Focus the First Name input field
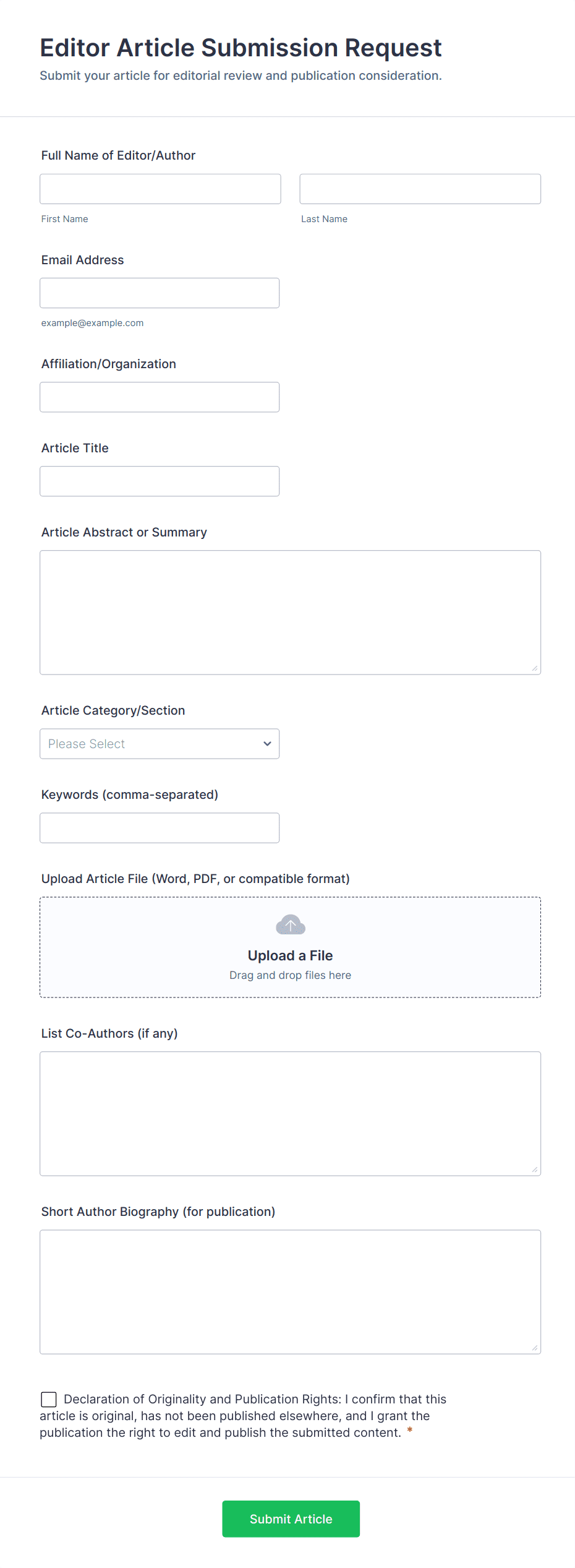575x1568 pixels. 160,189
